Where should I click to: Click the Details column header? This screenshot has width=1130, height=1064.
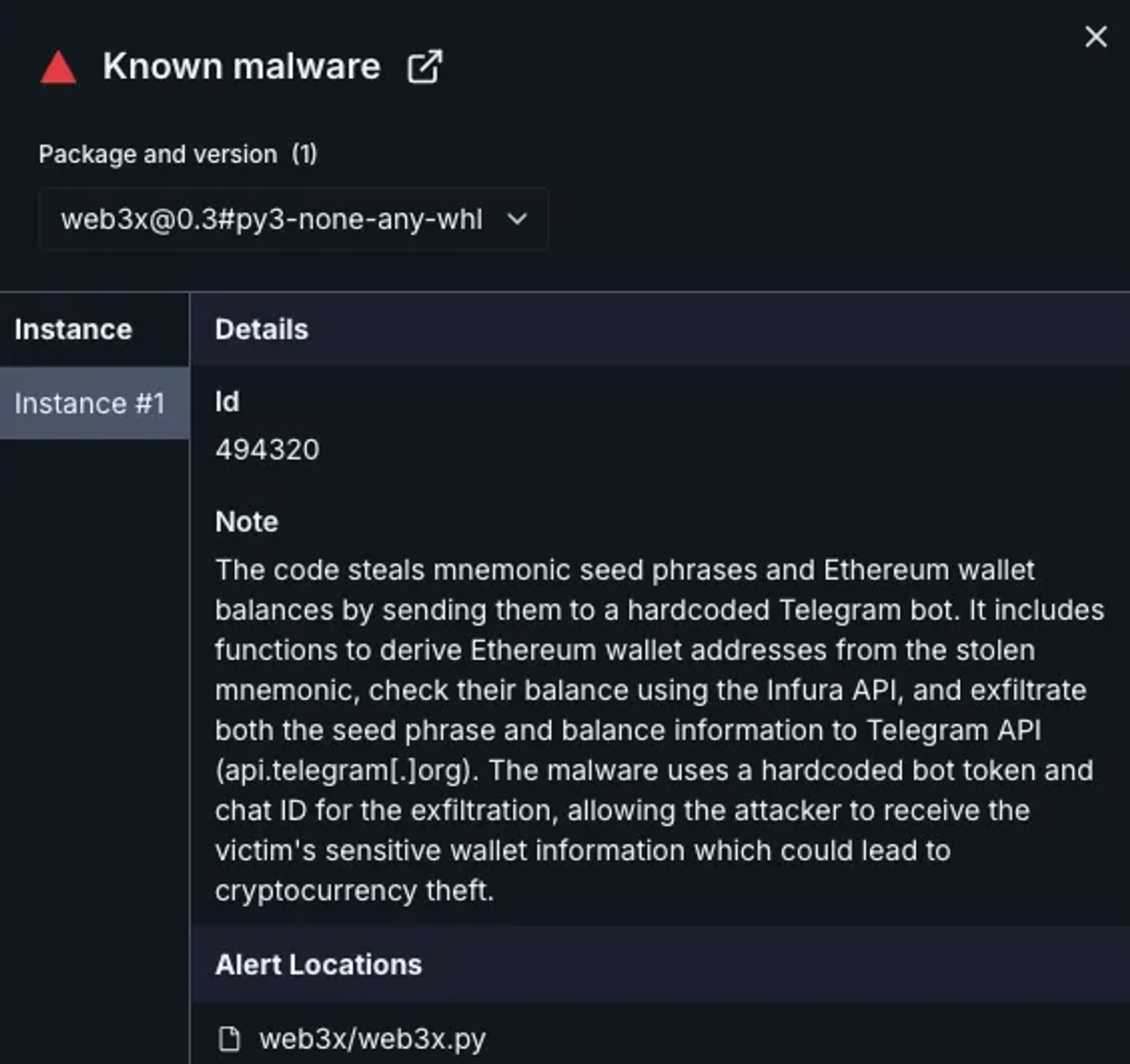tap(261, 329)
